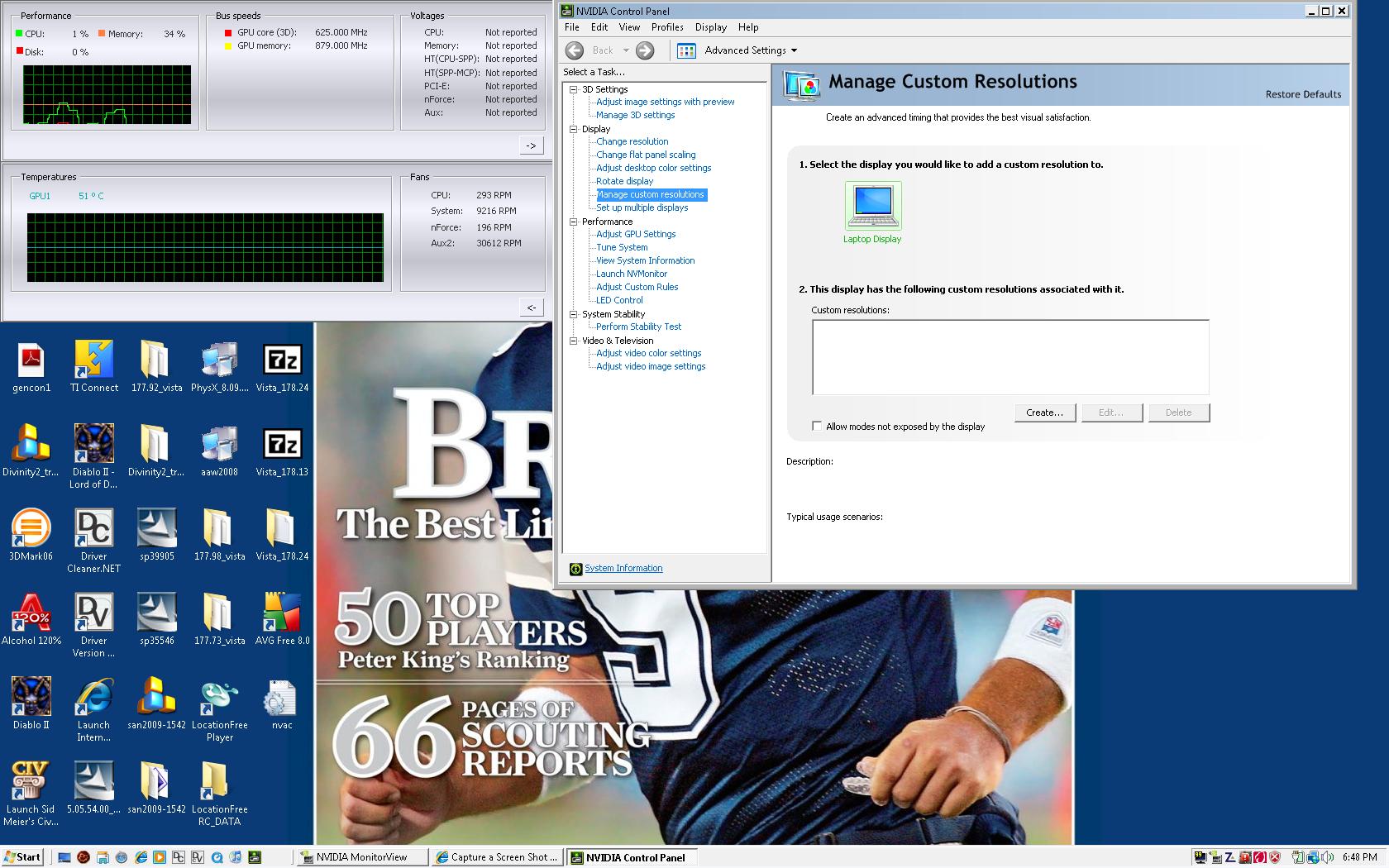The height and width of the screenshot is (868, 1389).
Task: Select Change resolution in task tree
Action: 632,142
